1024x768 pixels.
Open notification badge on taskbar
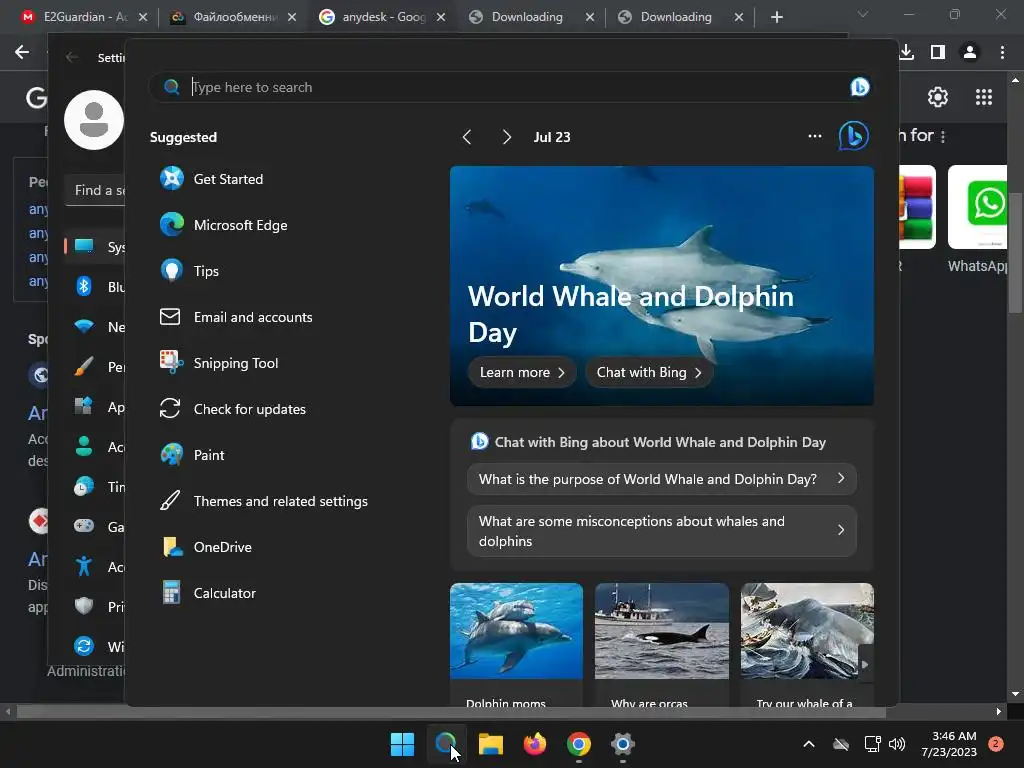click(x=996, y=744)
